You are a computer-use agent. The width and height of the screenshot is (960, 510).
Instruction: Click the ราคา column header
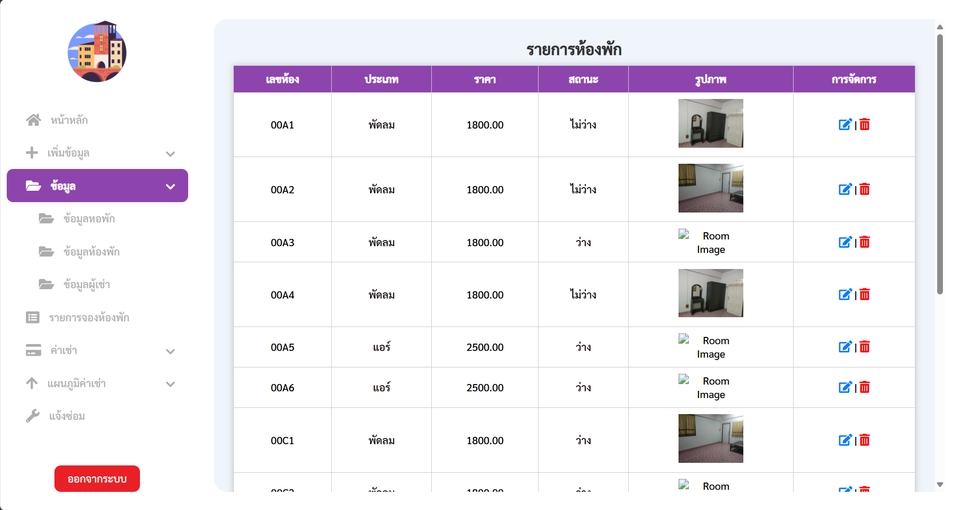coord(485,79)
